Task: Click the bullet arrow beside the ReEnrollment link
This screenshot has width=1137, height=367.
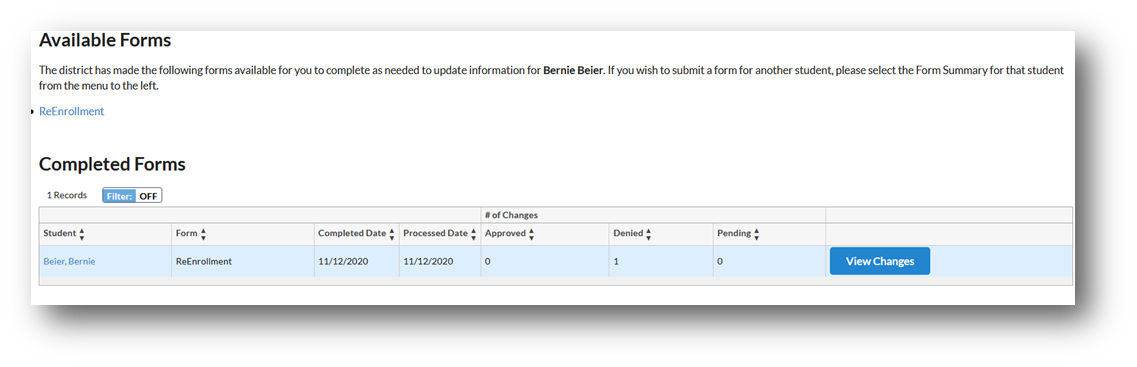Action: point(33,112)
